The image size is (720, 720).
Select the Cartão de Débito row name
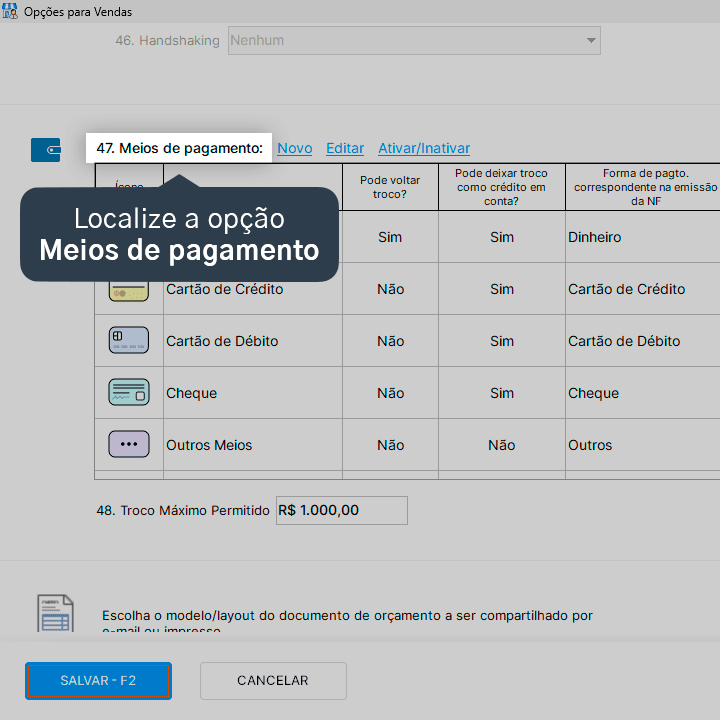[x=222, y=341]
